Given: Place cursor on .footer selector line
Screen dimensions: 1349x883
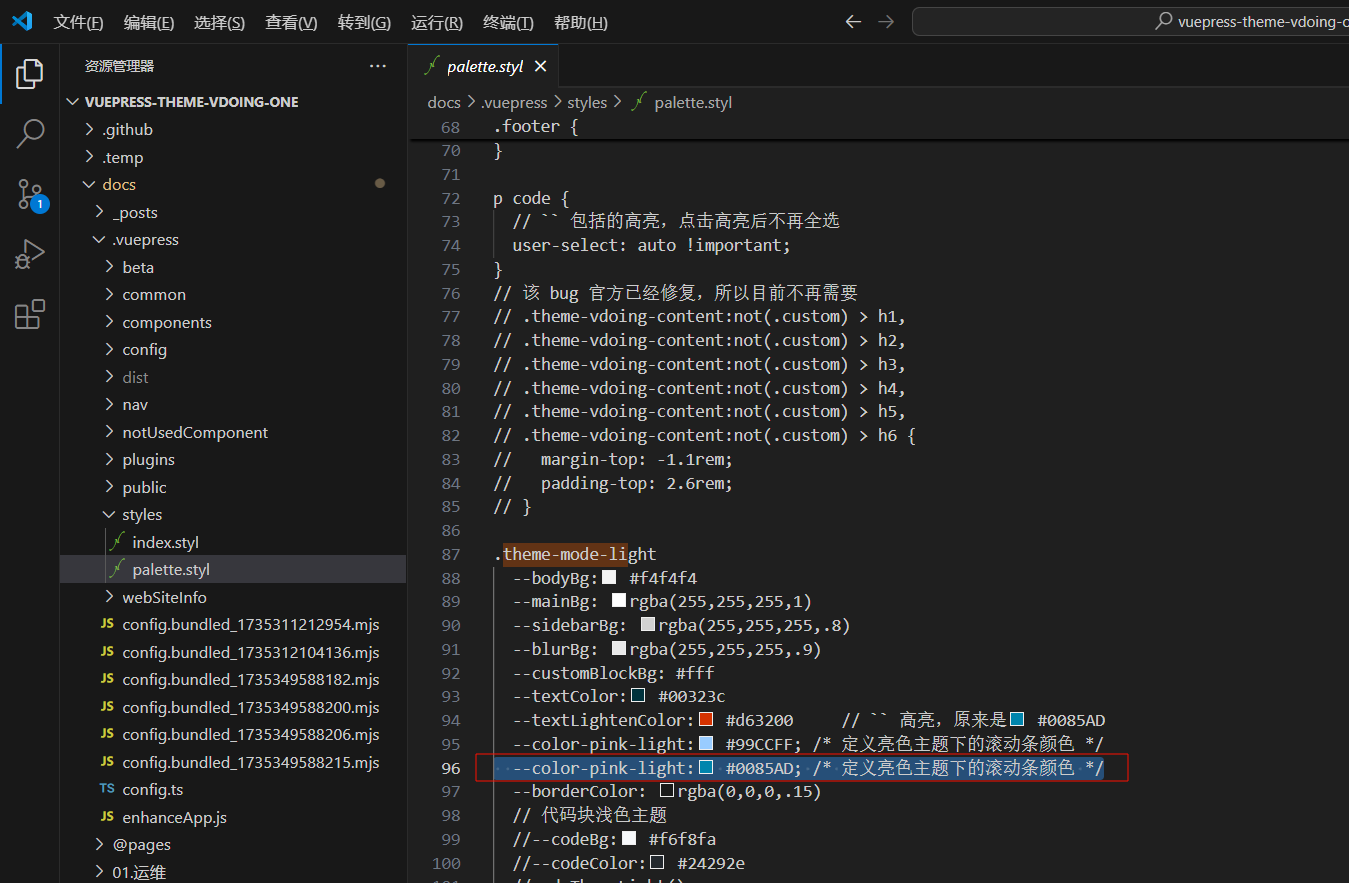Looking at the screenshot, I should click(535, 127).
